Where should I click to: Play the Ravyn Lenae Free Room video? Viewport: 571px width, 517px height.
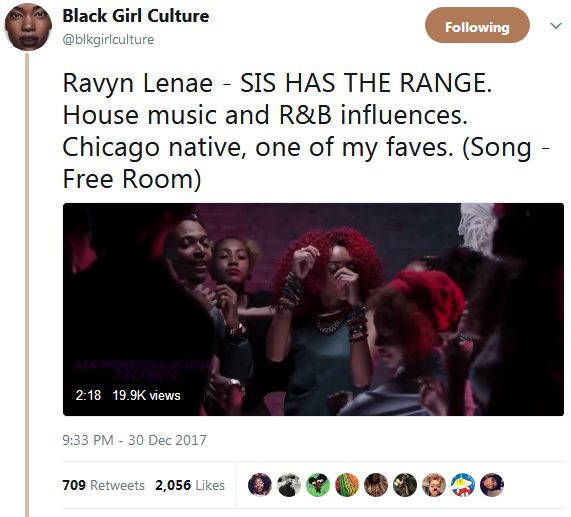coord(313,309)
